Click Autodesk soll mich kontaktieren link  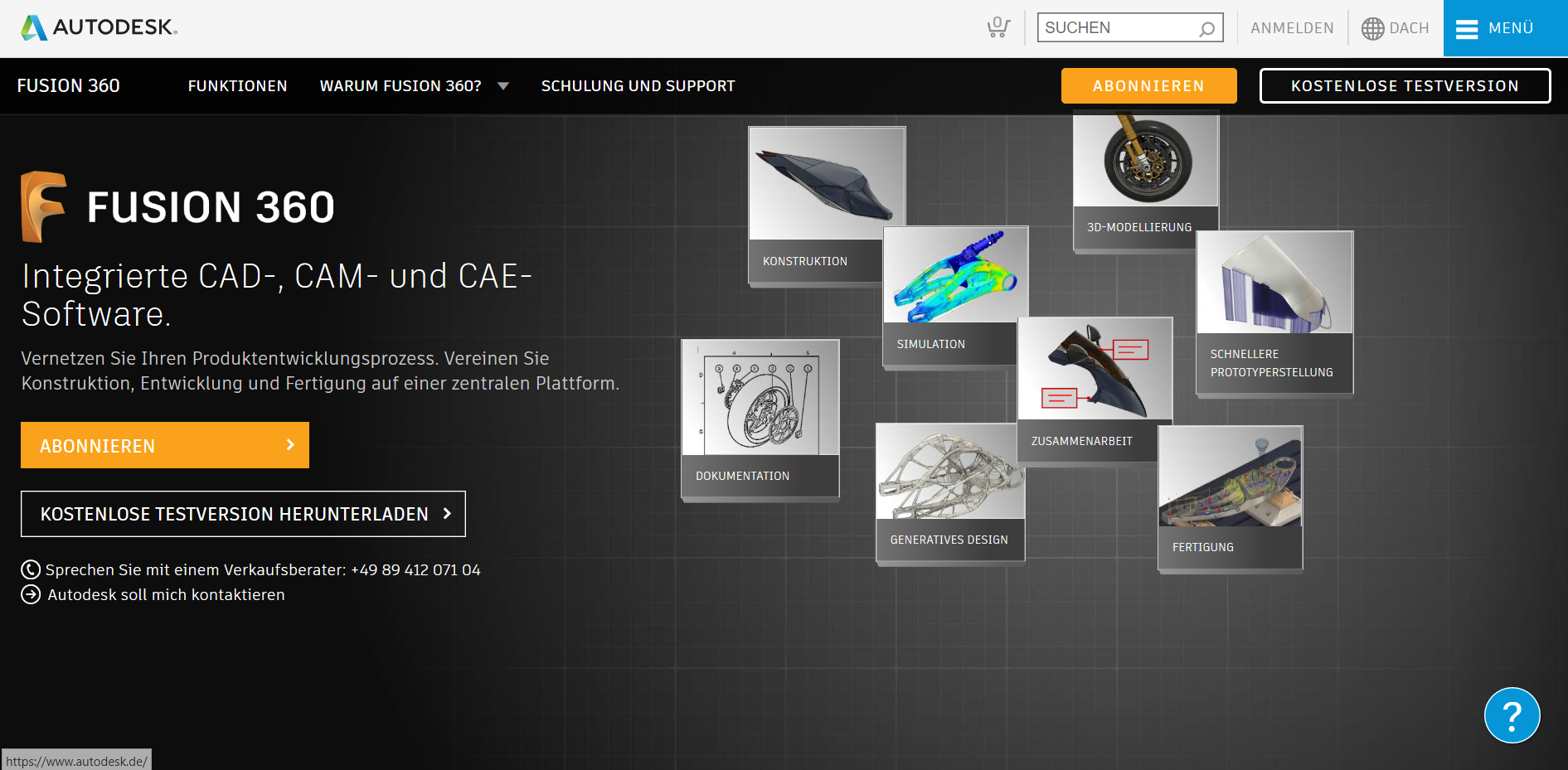[166, 594]
